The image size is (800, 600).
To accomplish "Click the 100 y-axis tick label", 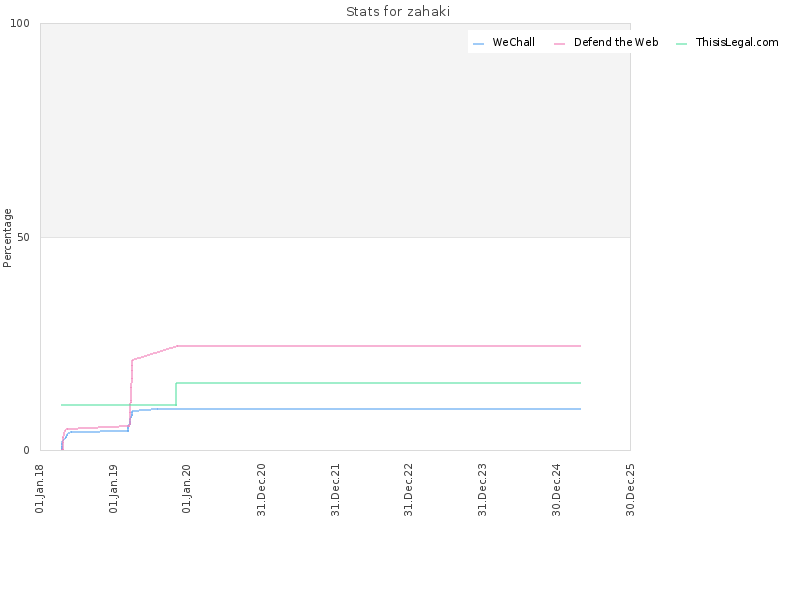I will tap(20, 23).
